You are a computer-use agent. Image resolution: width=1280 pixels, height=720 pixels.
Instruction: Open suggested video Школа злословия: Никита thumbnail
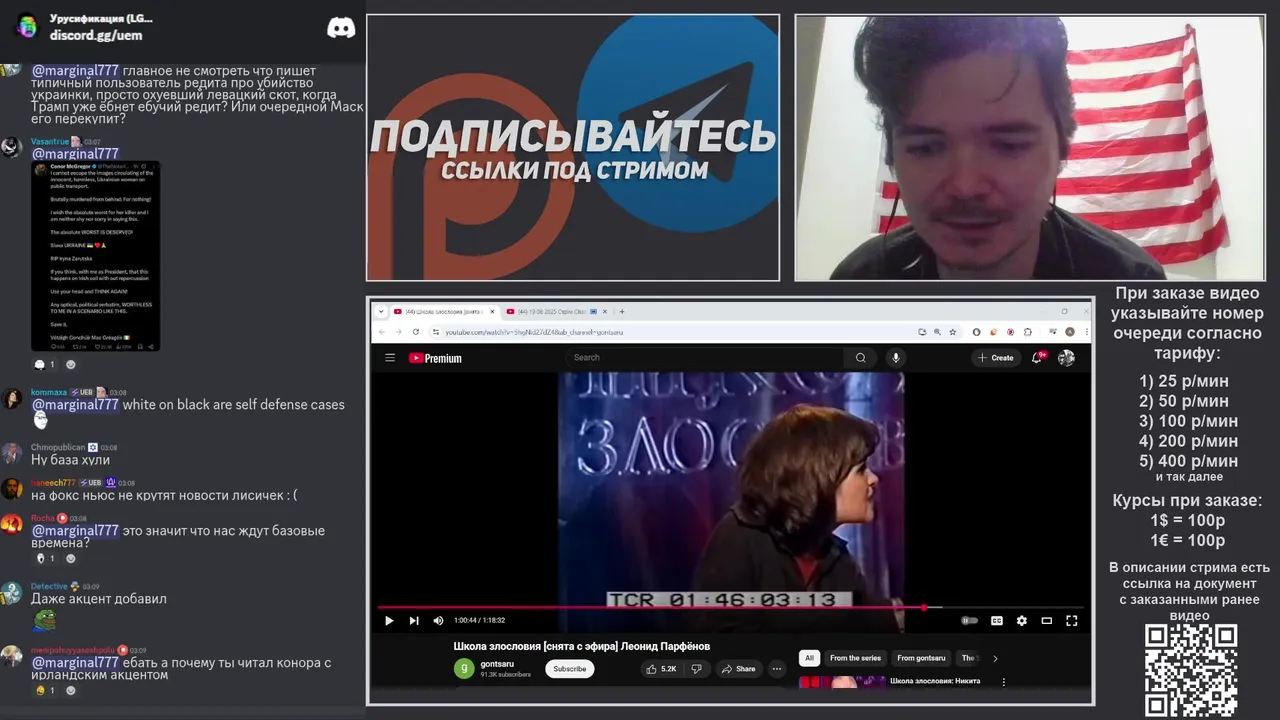pyautogui.click(x=842, y=682)
